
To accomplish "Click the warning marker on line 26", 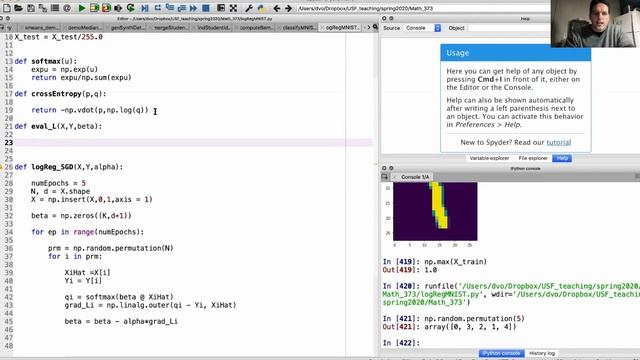I will 2,167.
